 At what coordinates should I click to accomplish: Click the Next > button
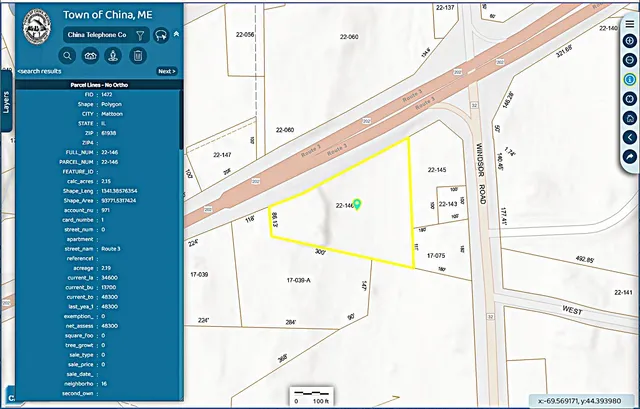166,72
